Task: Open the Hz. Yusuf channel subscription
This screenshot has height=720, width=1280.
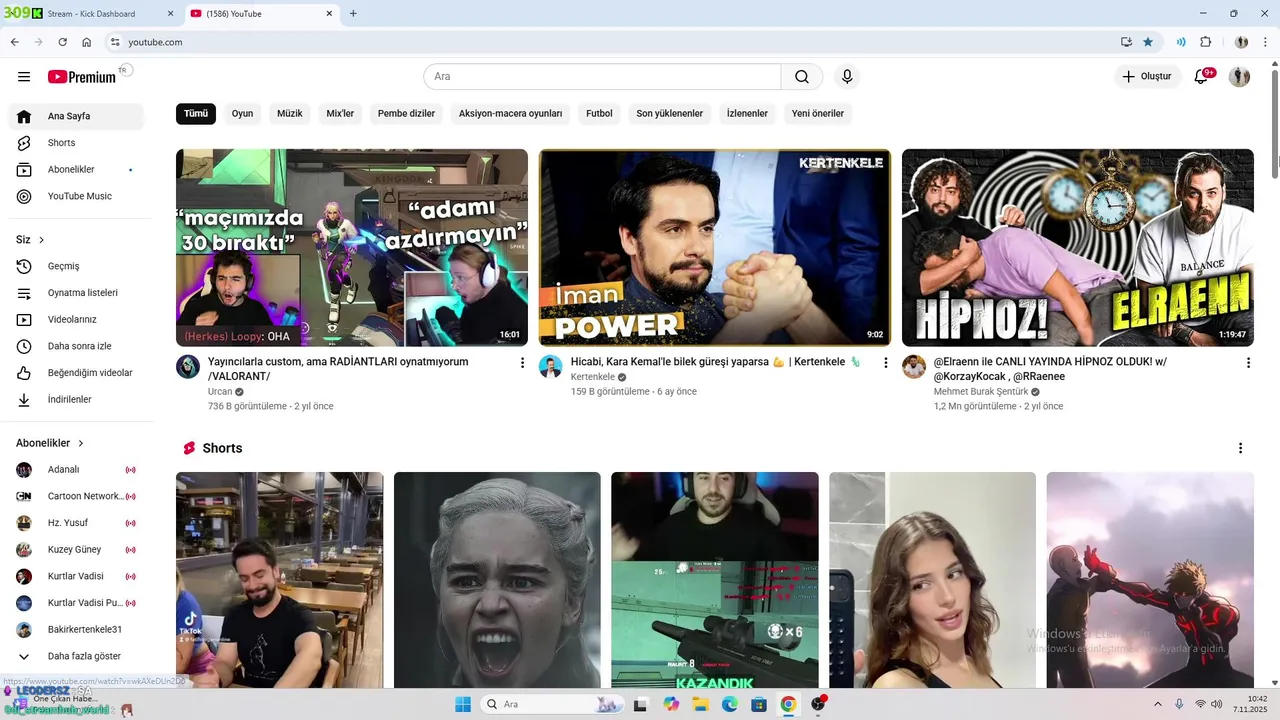Action: [77, 523]
